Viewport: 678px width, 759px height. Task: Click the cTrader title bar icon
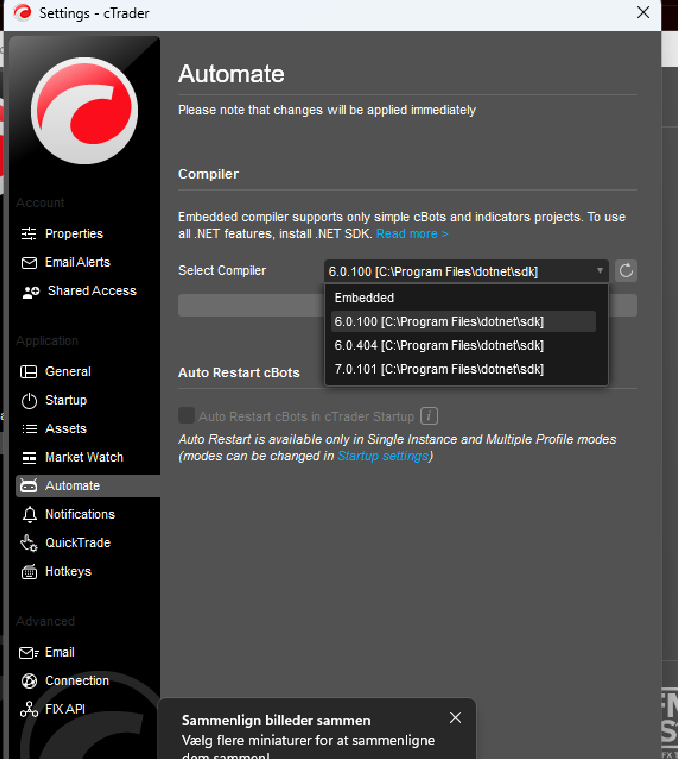(x=22, y=13)
